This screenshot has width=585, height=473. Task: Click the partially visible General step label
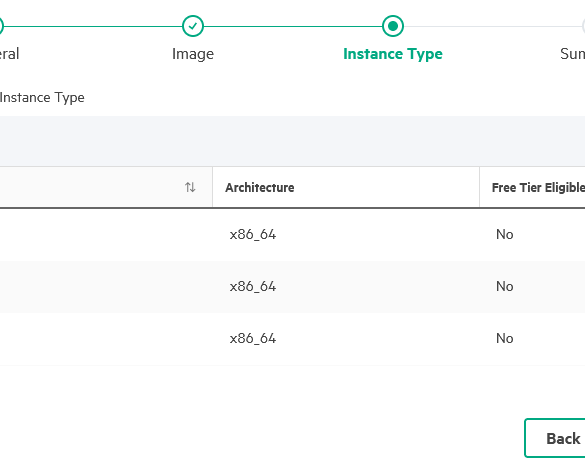9,54
